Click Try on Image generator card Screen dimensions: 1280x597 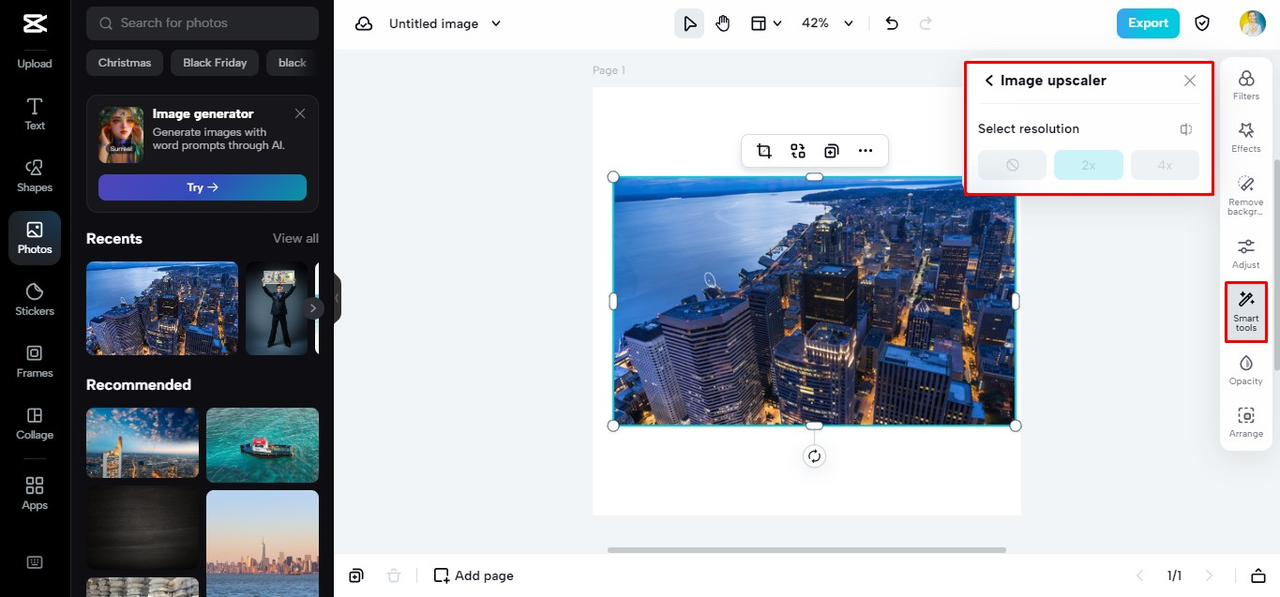click(202, 187)
